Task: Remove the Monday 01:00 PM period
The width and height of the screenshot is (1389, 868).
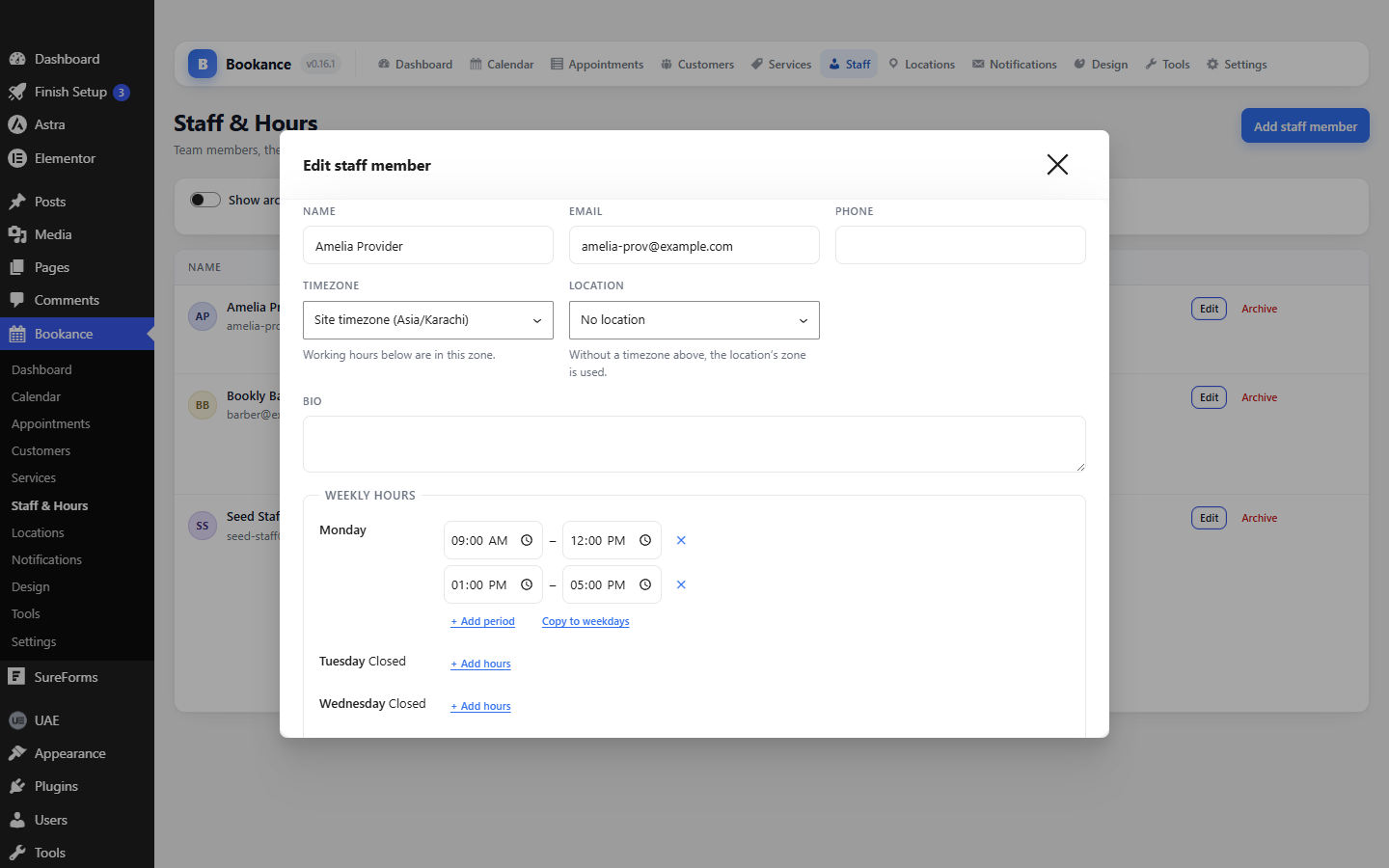Action: point(681,584)
